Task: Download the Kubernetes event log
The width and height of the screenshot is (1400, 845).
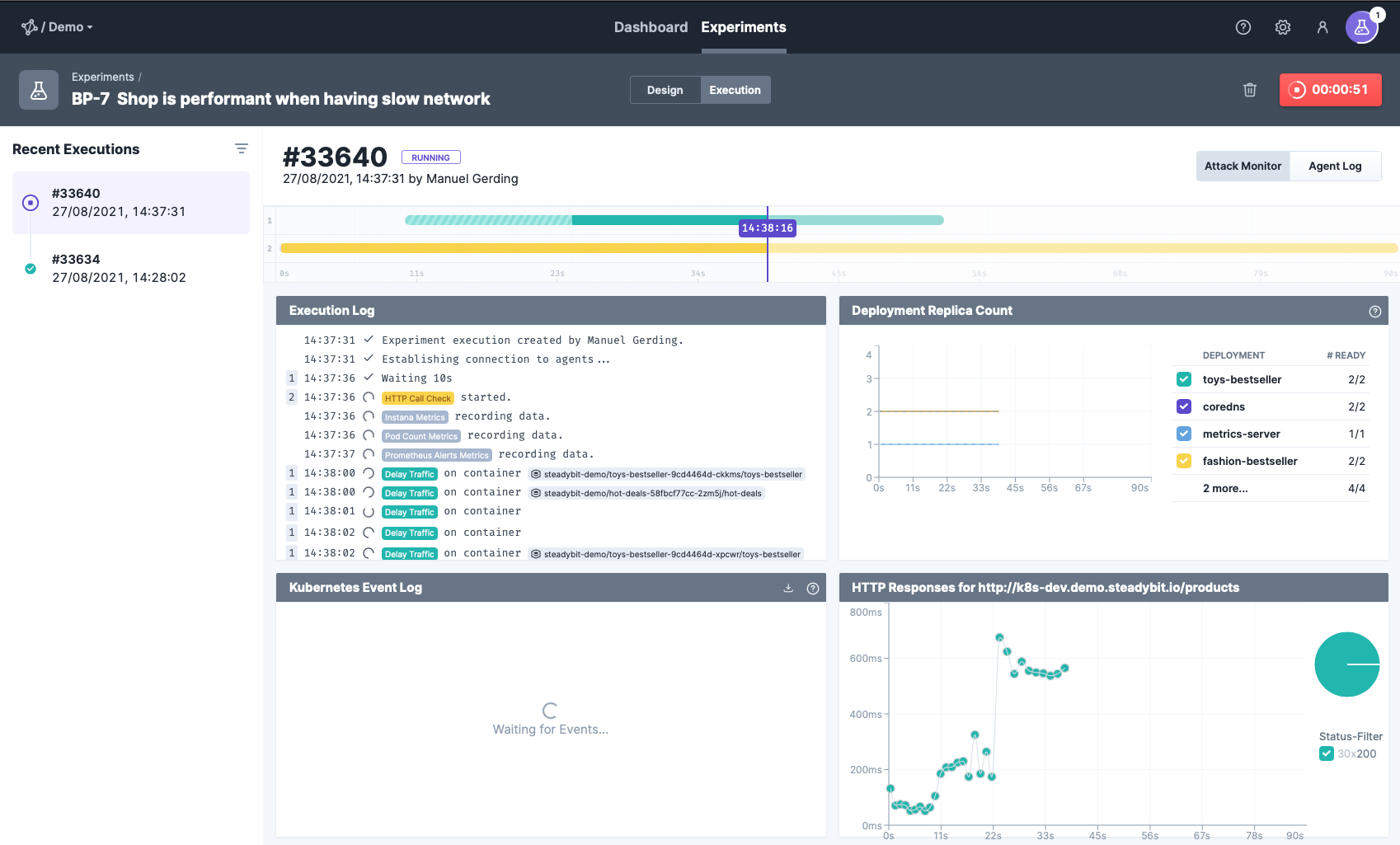Action: 787,588
